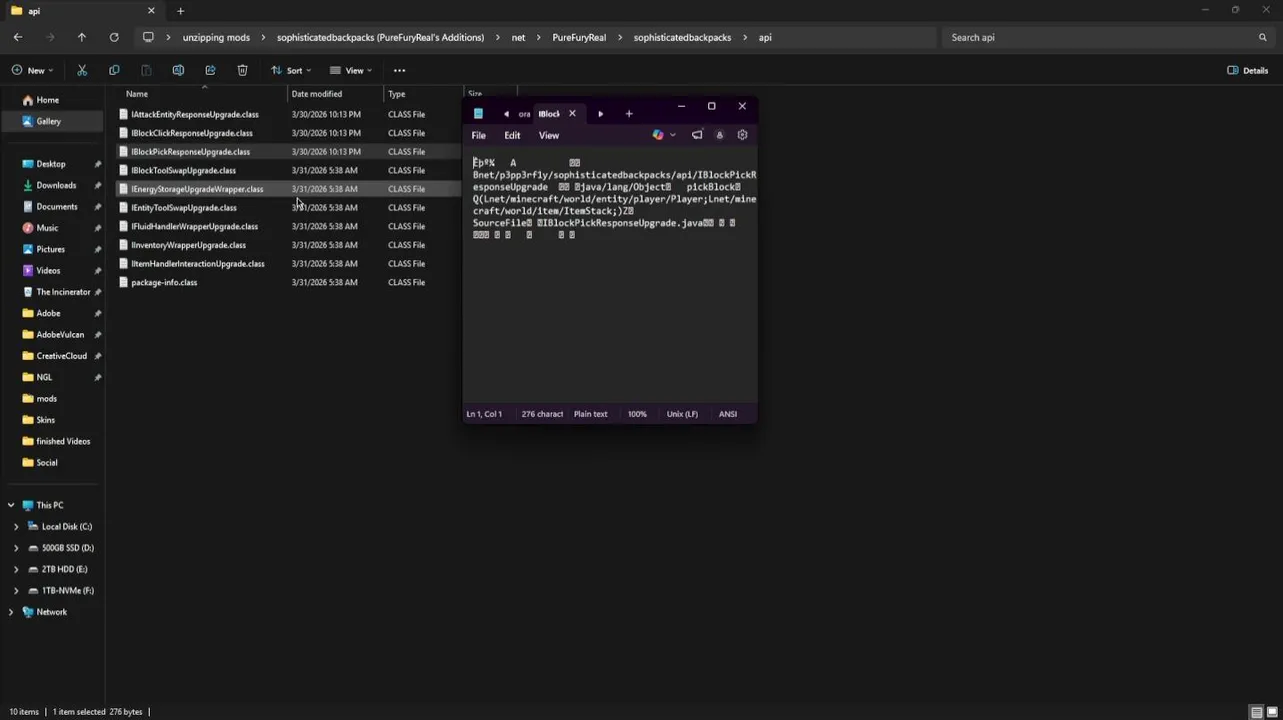Go back in File Explorer

(18, 37)
